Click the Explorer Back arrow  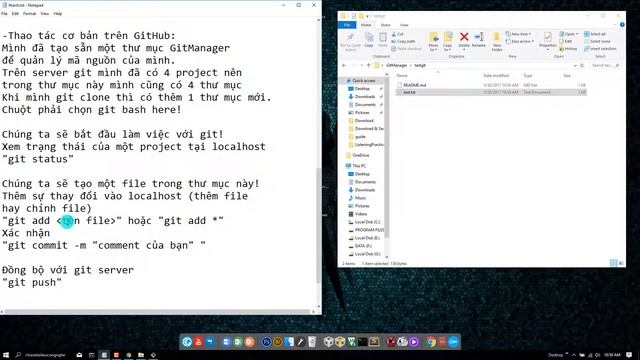point(344,66)
